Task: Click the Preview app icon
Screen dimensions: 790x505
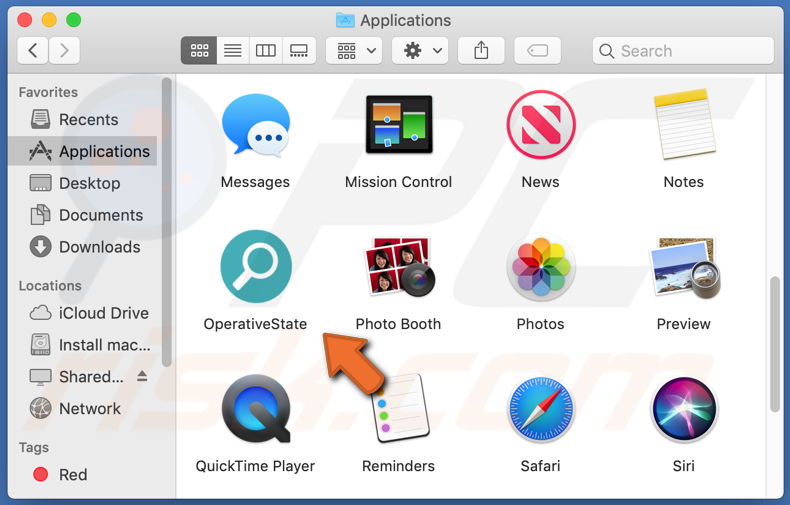Action: (684, 267)
